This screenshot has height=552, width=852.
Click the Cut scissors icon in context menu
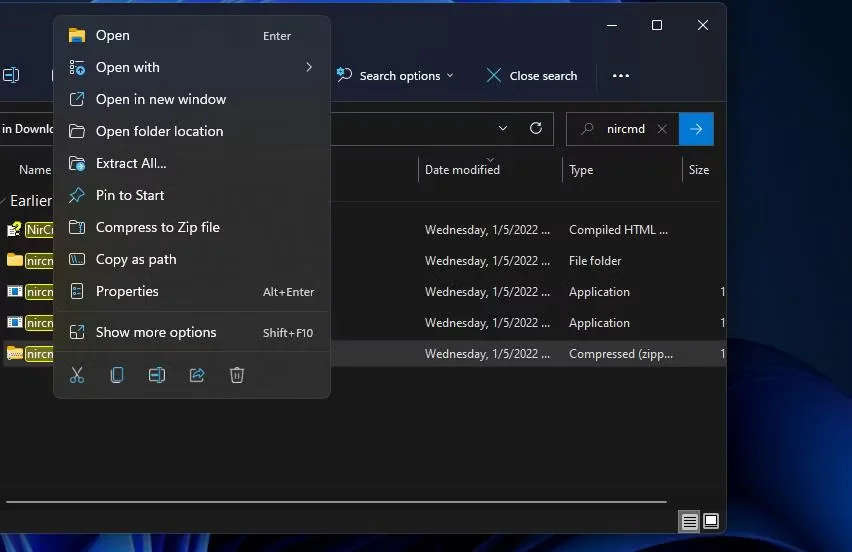(x=77, y=375)
